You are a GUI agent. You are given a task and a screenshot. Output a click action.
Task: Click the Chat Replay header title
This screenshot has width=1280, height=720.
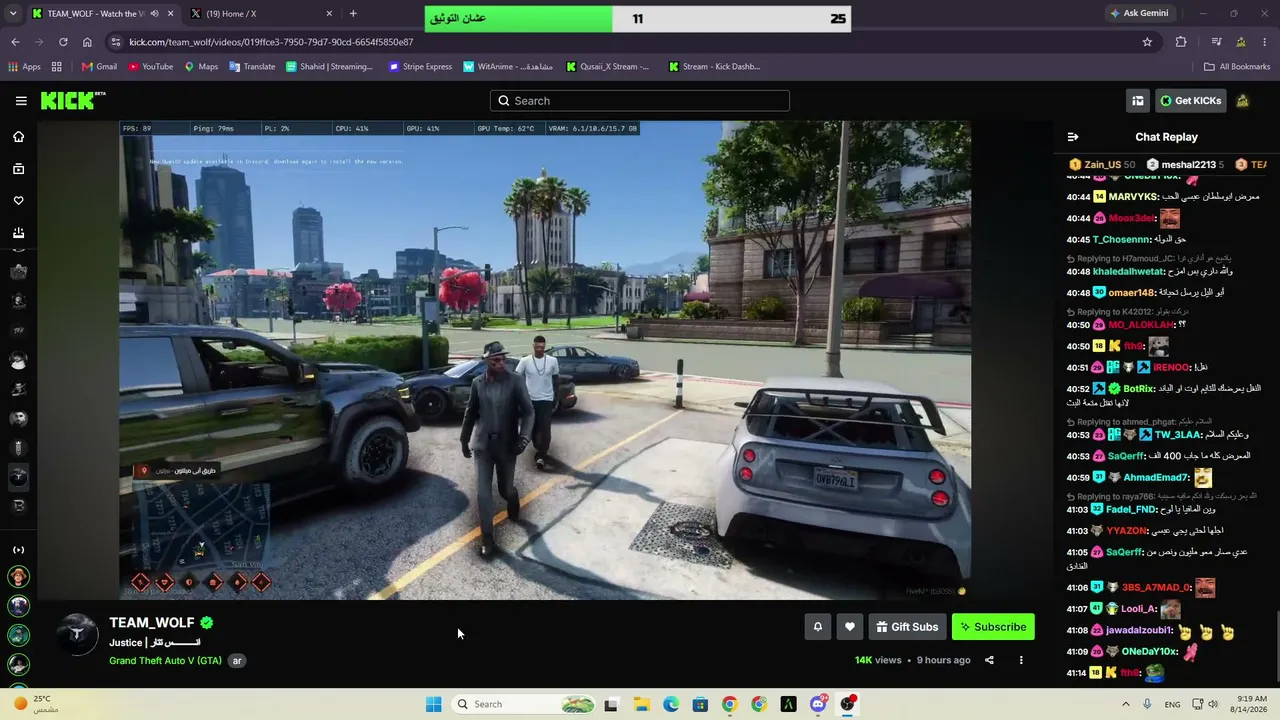(x=1166, y=137)
